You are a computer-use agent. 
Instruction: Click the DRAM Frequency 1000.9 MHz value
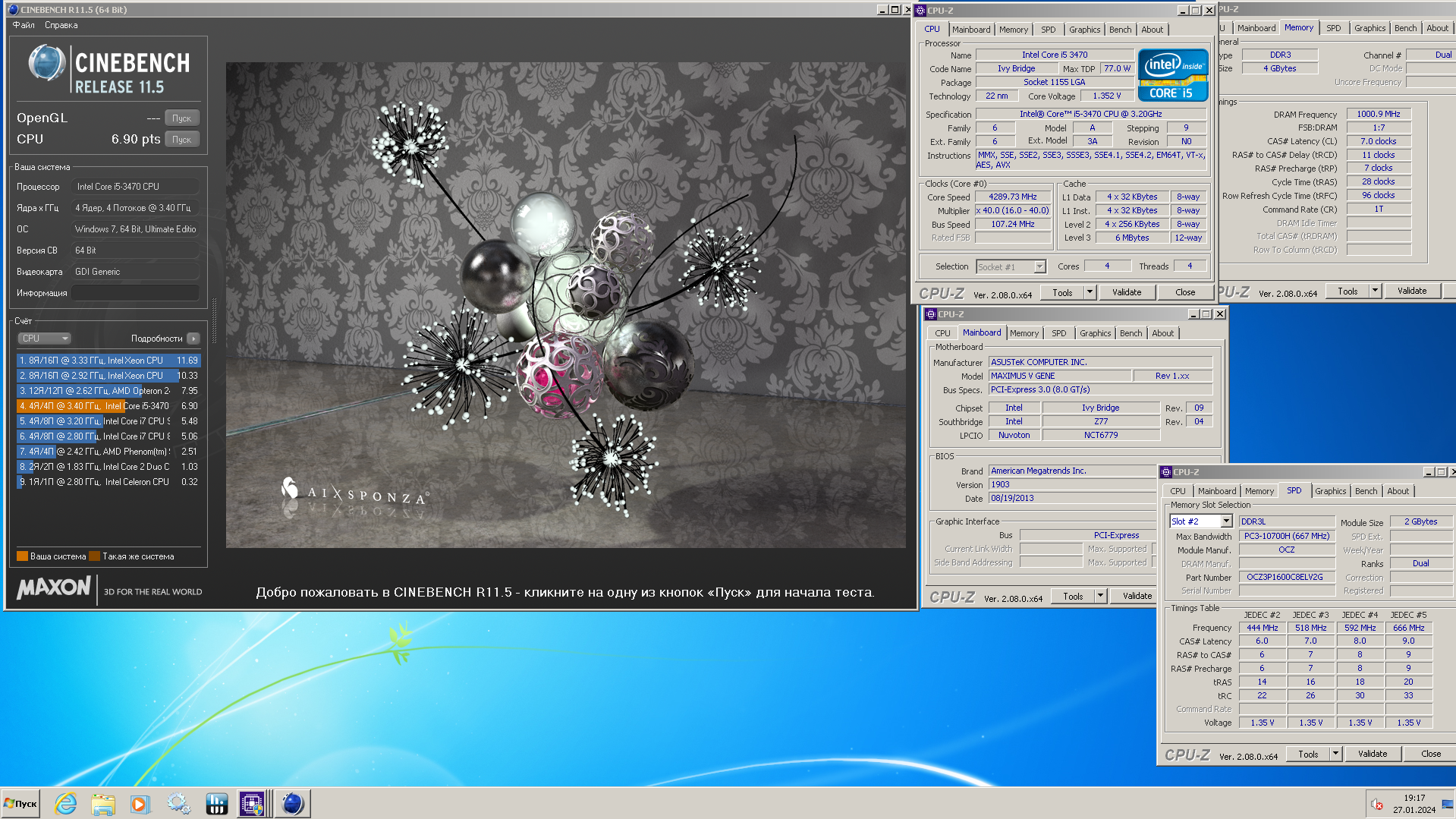1379,114
